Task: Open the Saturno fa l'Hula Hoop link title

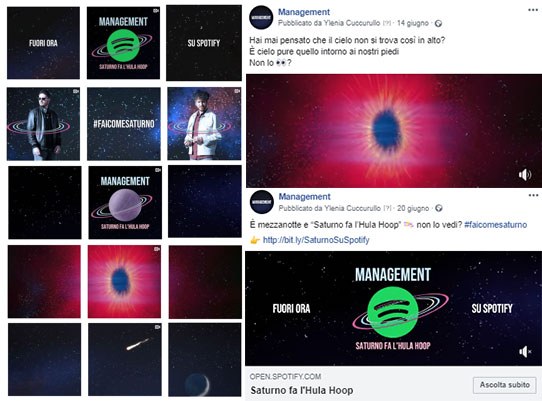Action: [302, 390]
